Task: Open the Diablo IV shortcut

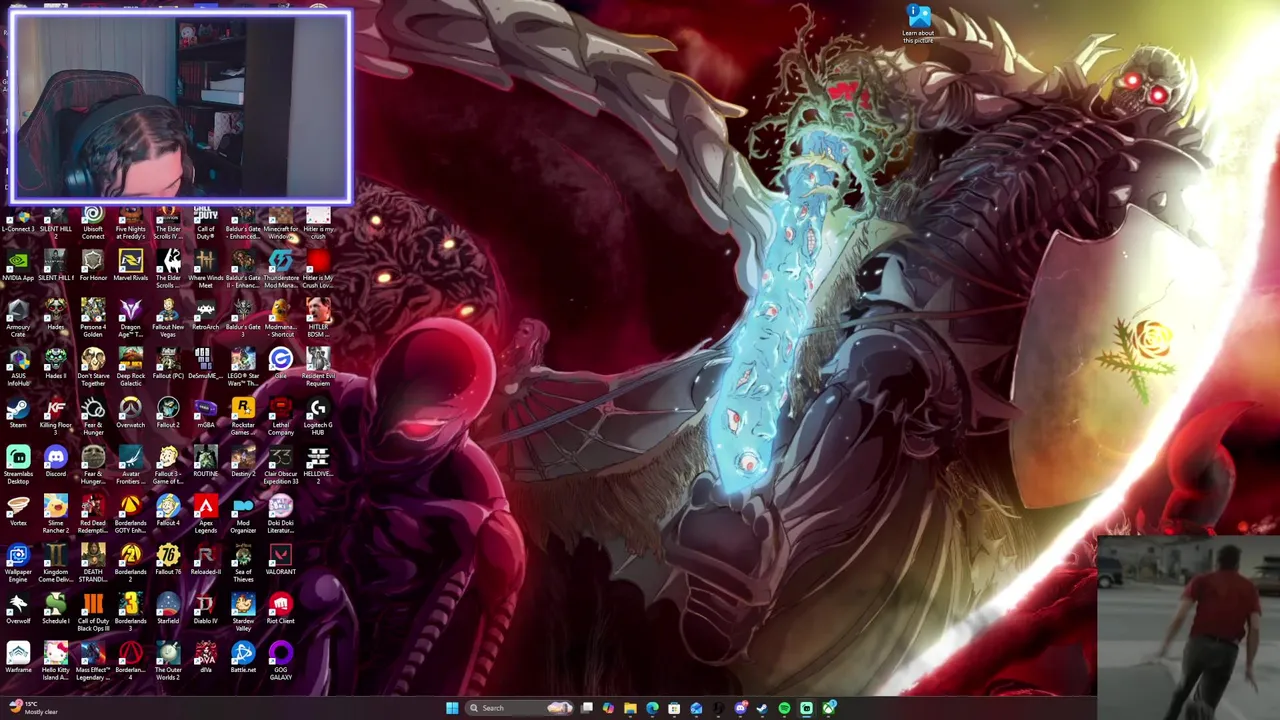Action: [205, 609]
